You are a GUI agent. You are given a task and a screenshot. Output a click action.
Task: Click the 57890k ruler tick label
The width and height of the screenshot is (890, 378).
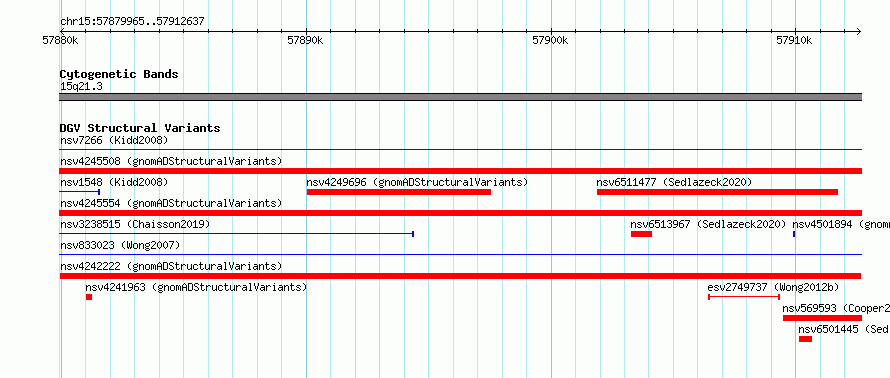click(305, 40)
